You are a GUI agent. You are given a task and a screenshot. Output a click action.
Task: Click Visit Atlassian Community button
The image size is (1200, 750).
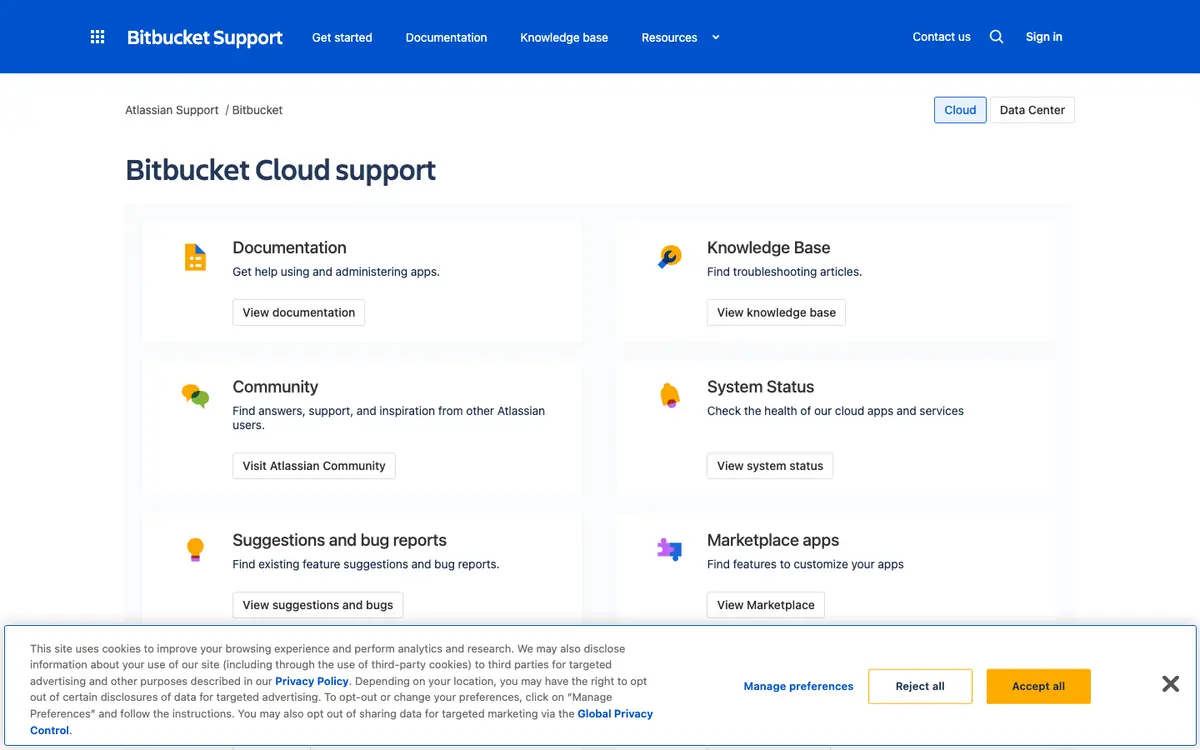[314, 466]
